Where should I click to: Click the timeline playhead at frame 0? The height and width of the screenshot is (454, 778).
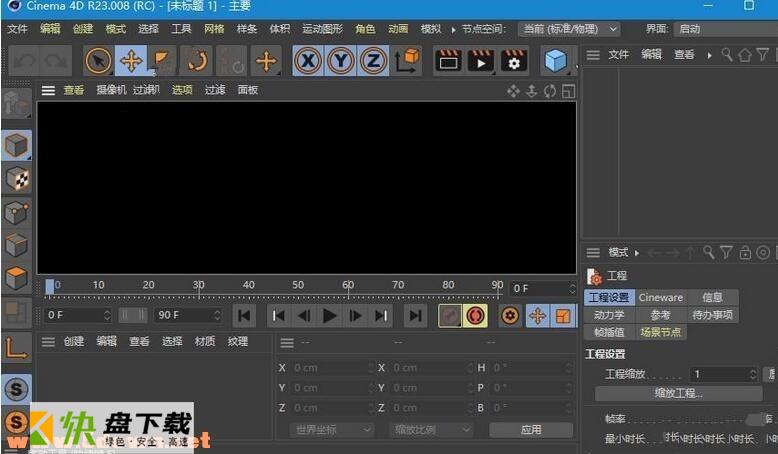[50, 287]
